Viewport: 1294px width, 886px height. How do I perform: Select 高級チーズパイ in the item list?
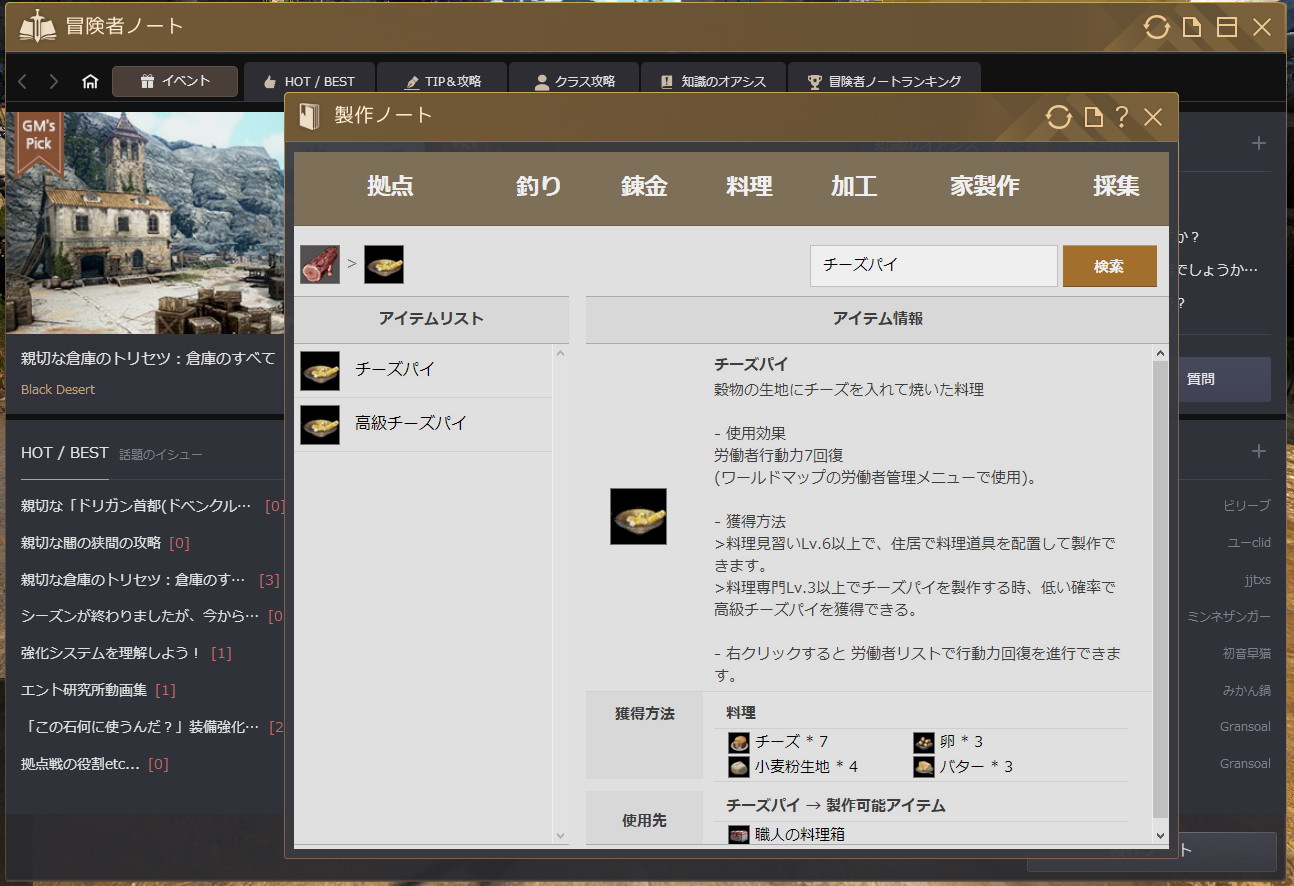tap(411, 424)
